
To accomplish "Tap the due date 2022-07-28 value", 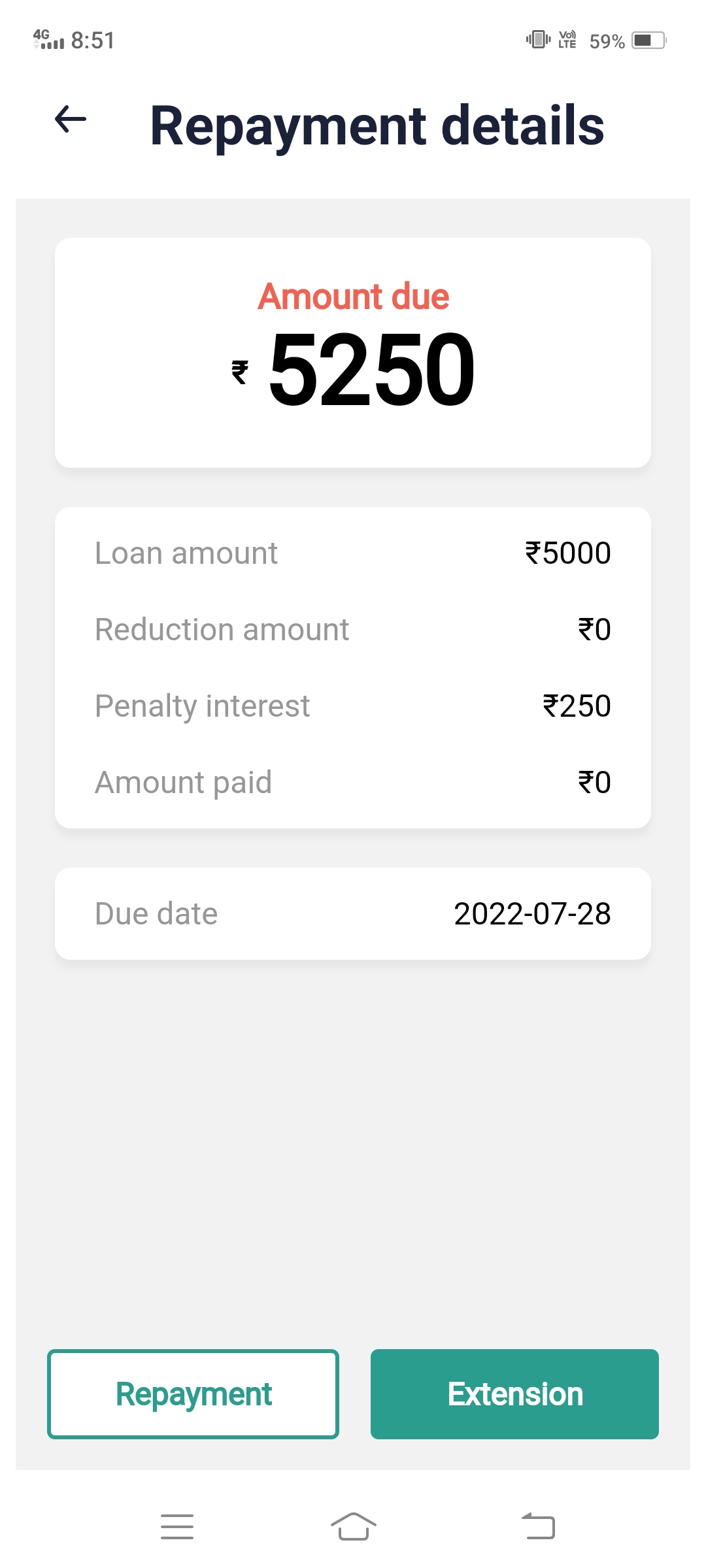I will coord(532,914).
